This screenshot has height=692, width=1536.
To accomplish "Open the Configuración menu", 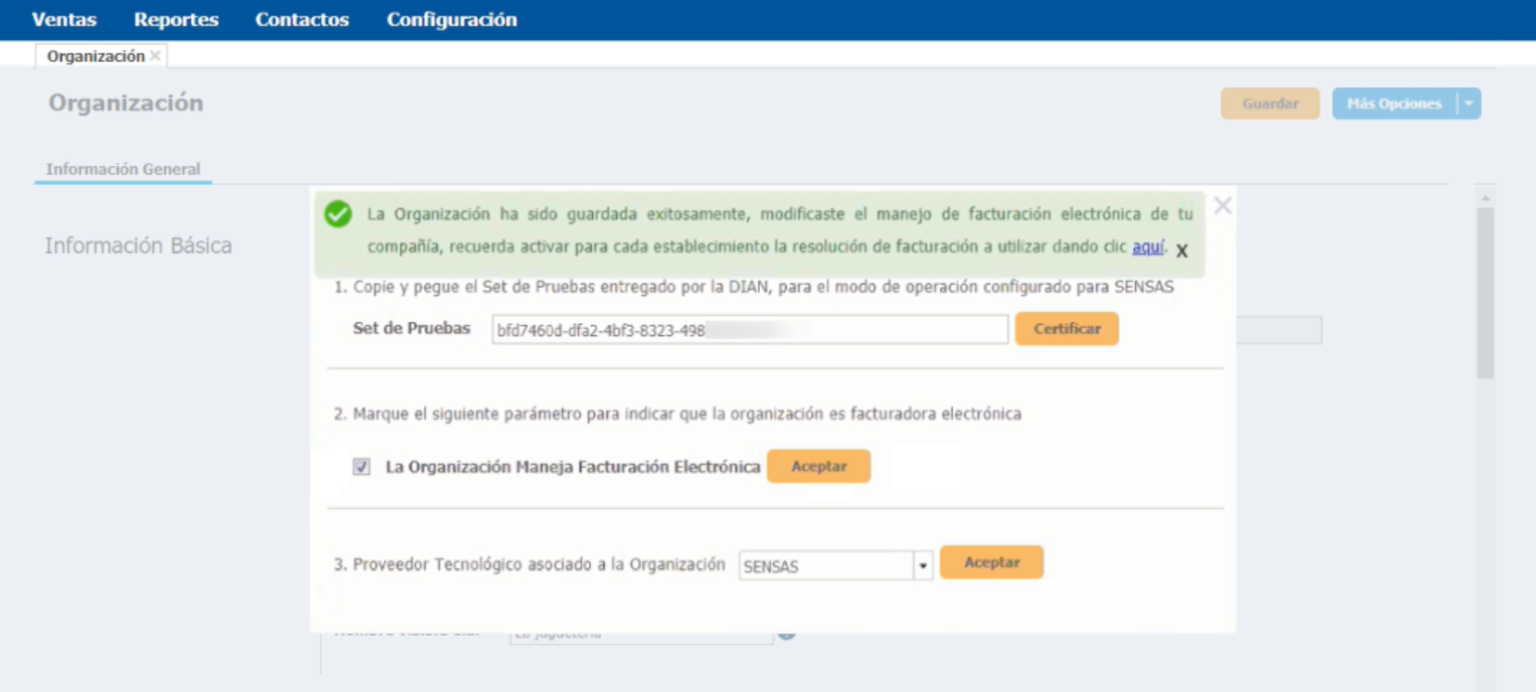I will pos(452,20).
